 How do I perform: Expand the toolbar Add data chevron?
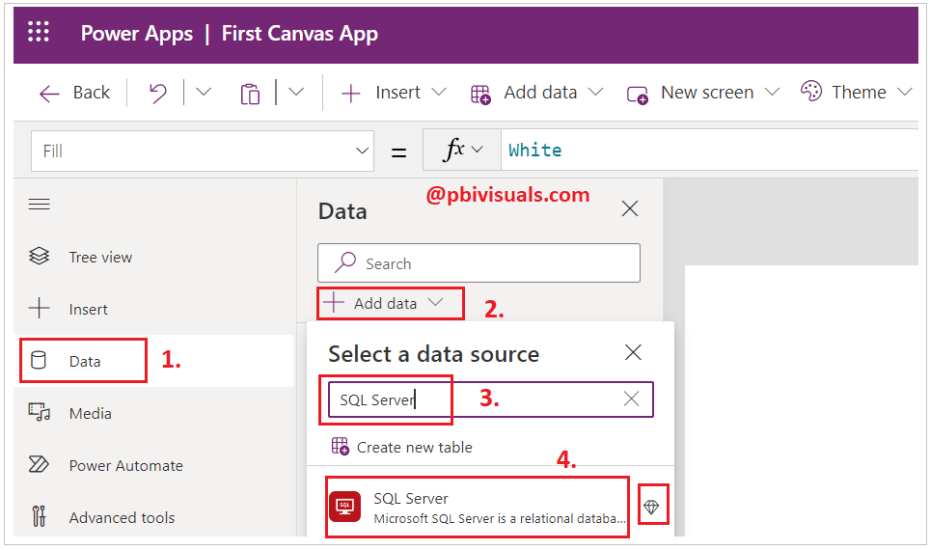click(595, 92)
